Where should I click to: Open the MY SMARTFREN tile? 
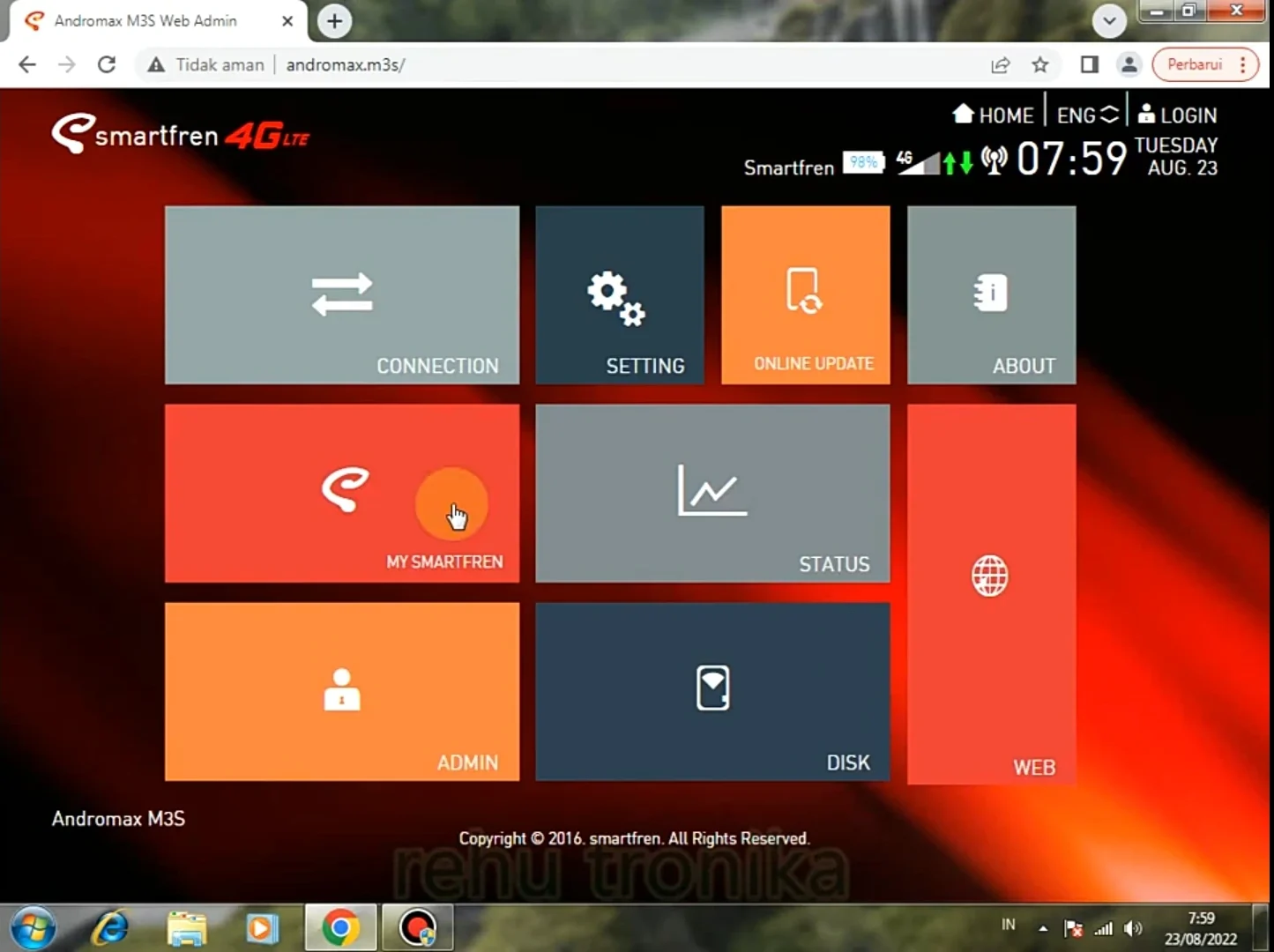click(342, 494)
